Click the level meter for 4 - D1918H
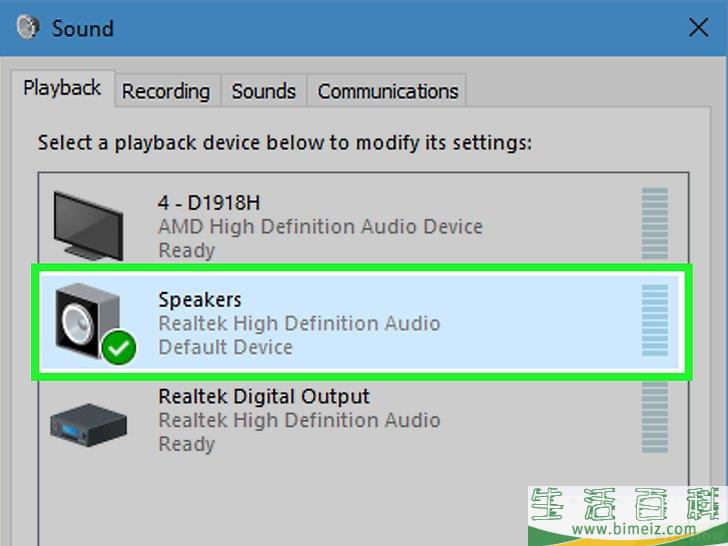The image size is (728, 546). [x=654, y=226]
